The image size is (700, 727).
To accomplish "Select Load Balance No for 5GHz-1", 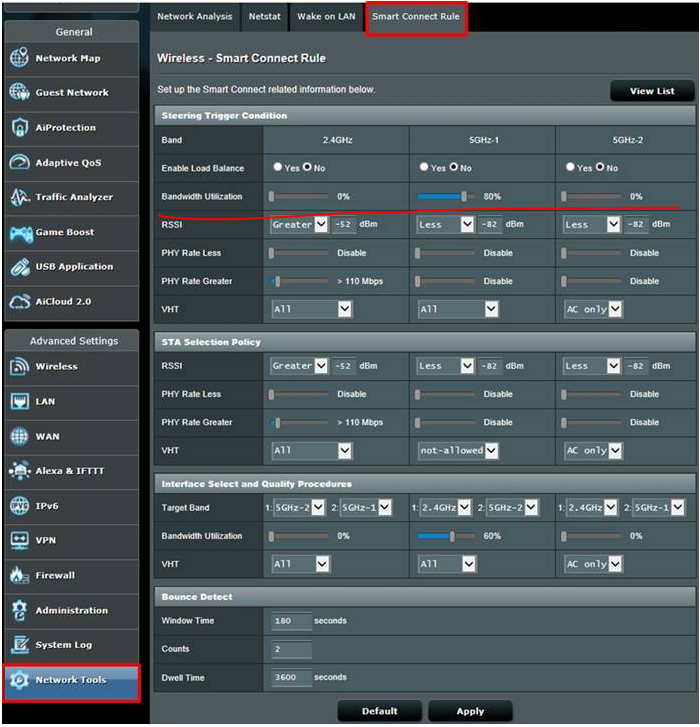I will click(453, 167).
